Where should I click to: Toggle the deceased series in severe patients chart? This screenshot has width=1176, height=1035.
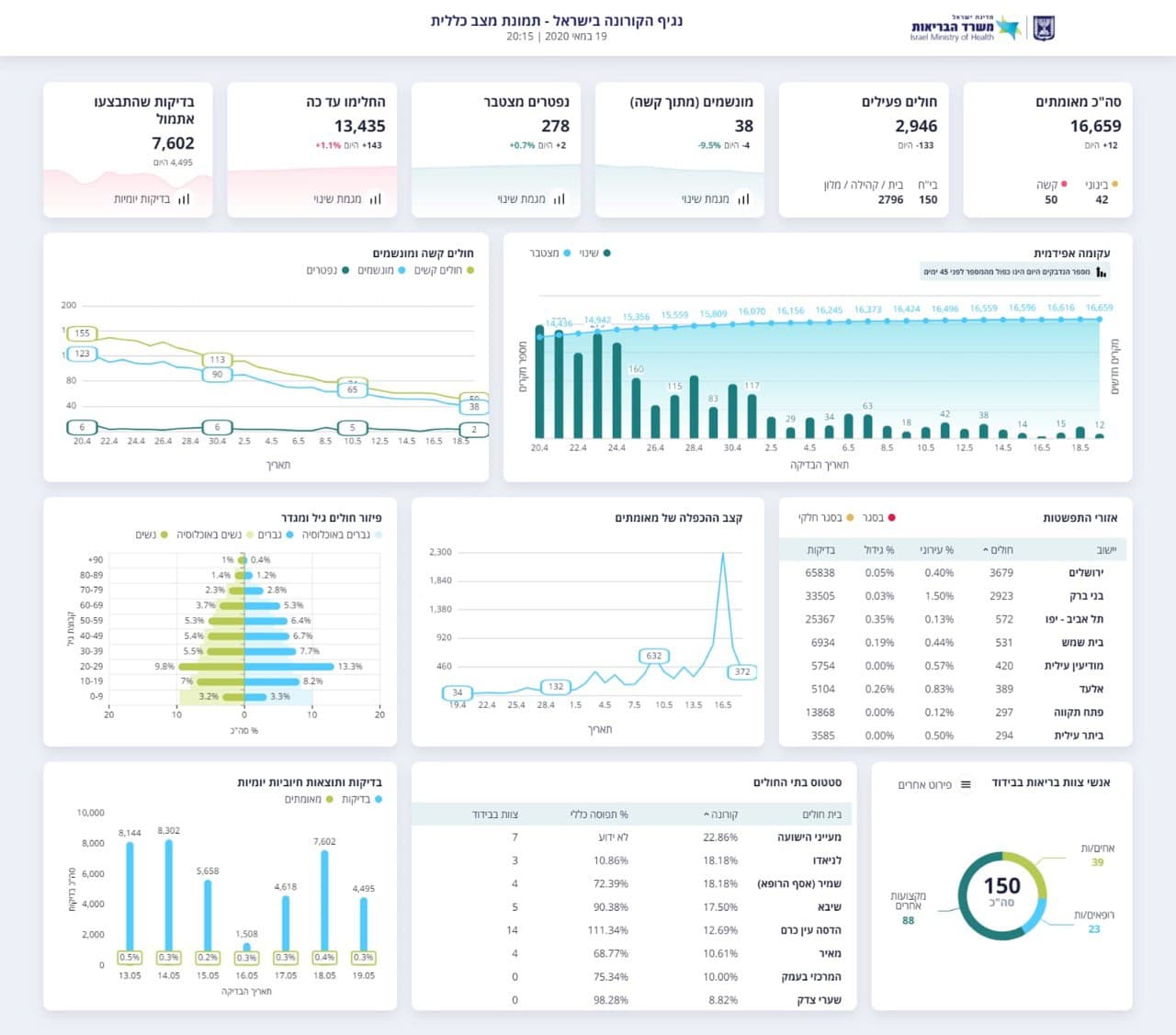pyautogui.click(x=327, y=270)
